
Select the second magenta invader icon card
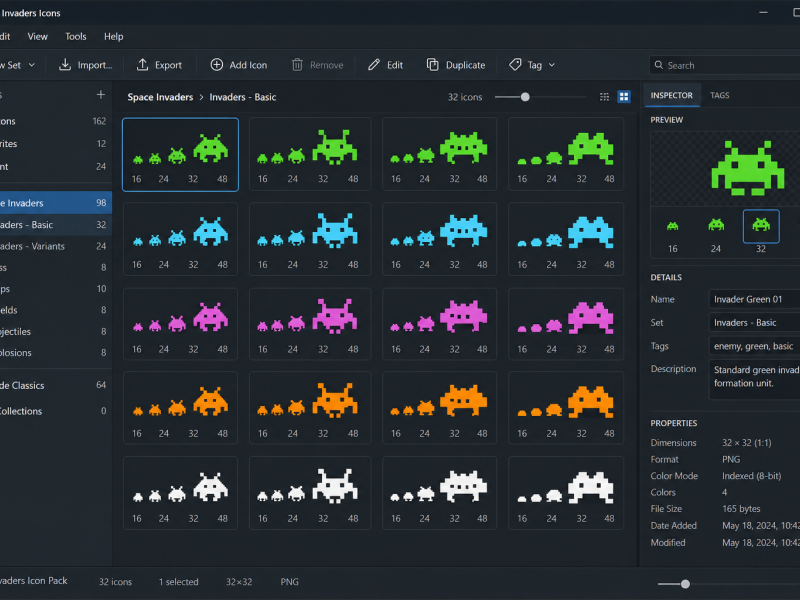310,324
